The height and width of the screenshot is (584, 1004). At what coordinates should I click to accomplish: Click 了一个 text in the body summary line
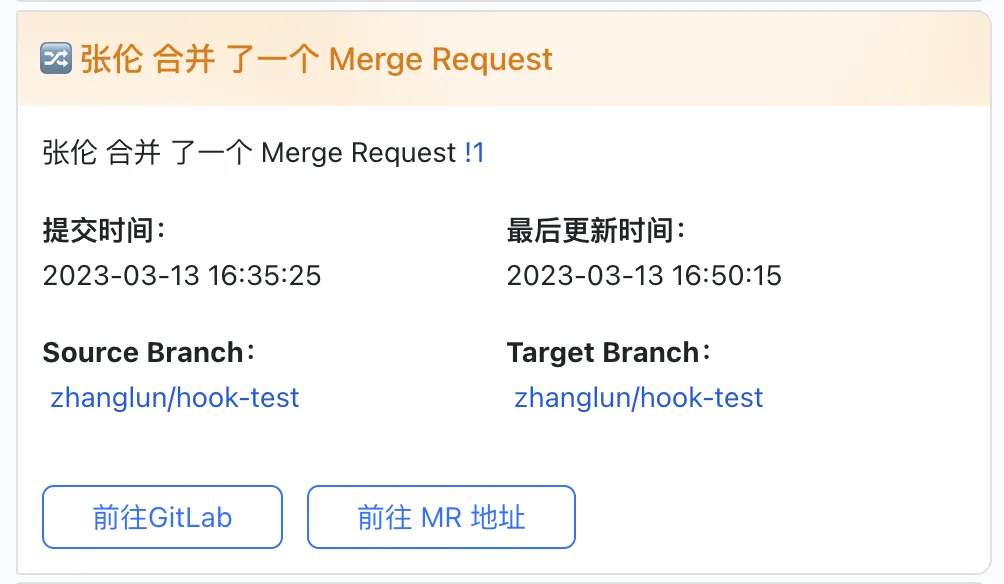(x=211, y=153)
